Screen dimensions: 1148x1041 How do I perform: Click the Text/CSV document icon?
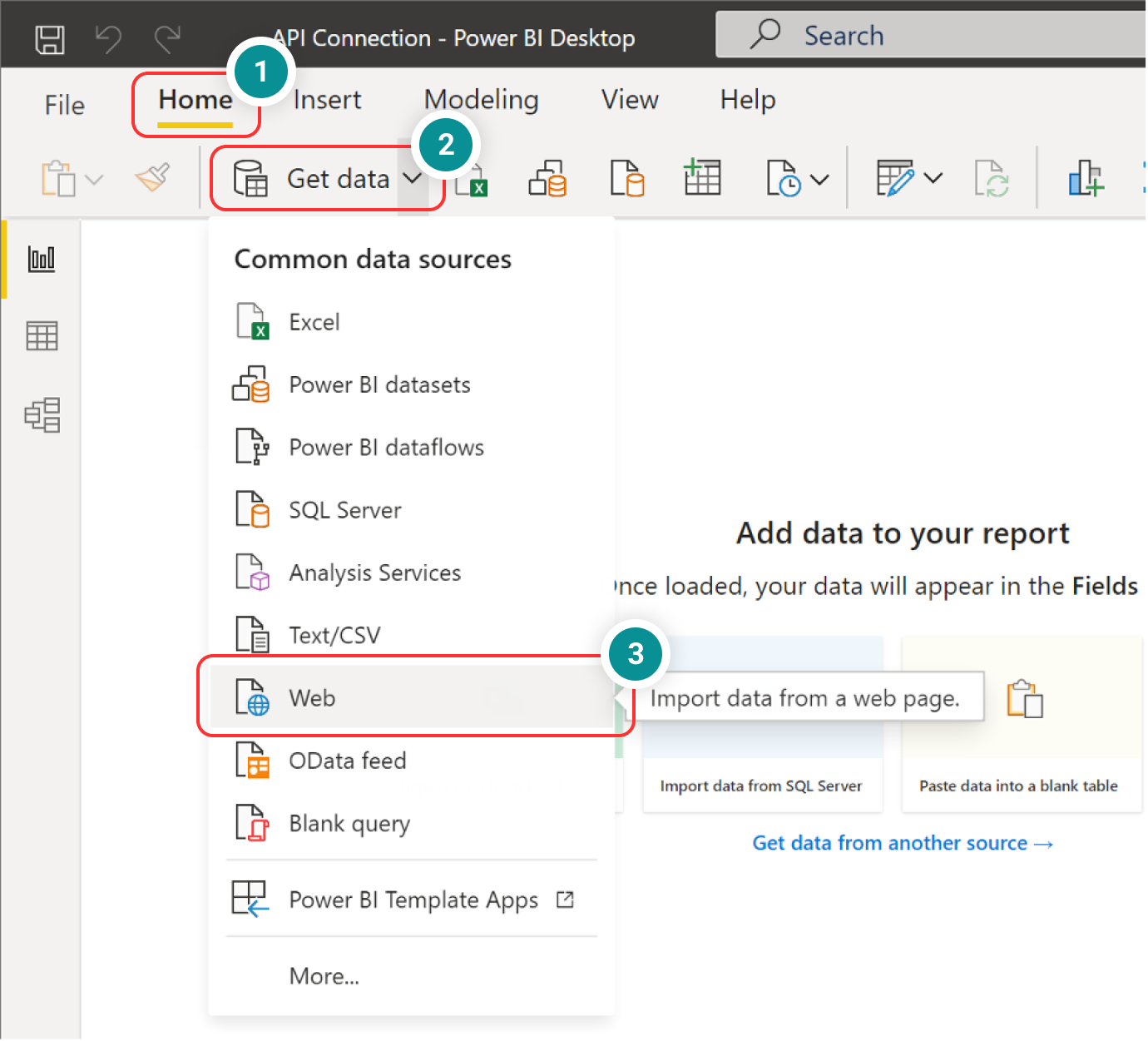click(252, 634)
